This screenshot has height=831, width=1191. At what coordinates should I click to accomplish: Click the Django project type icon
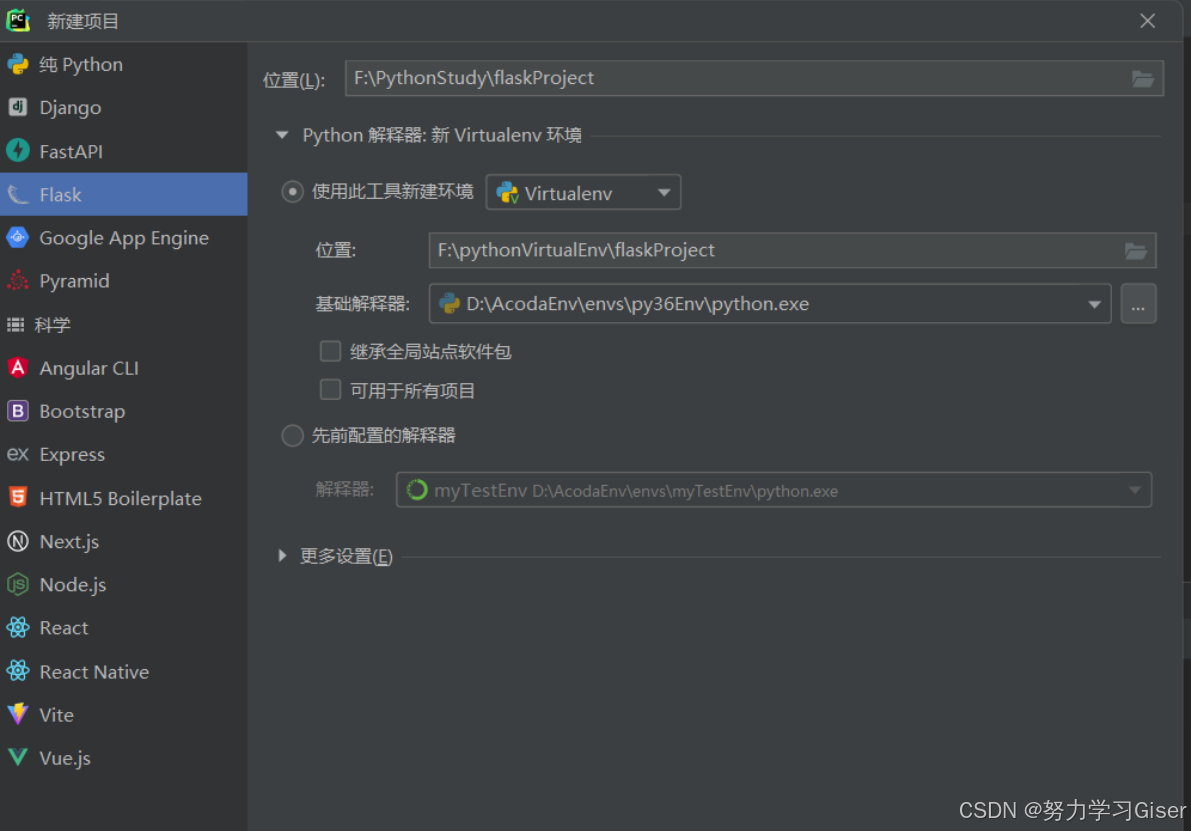click(18, 107)
